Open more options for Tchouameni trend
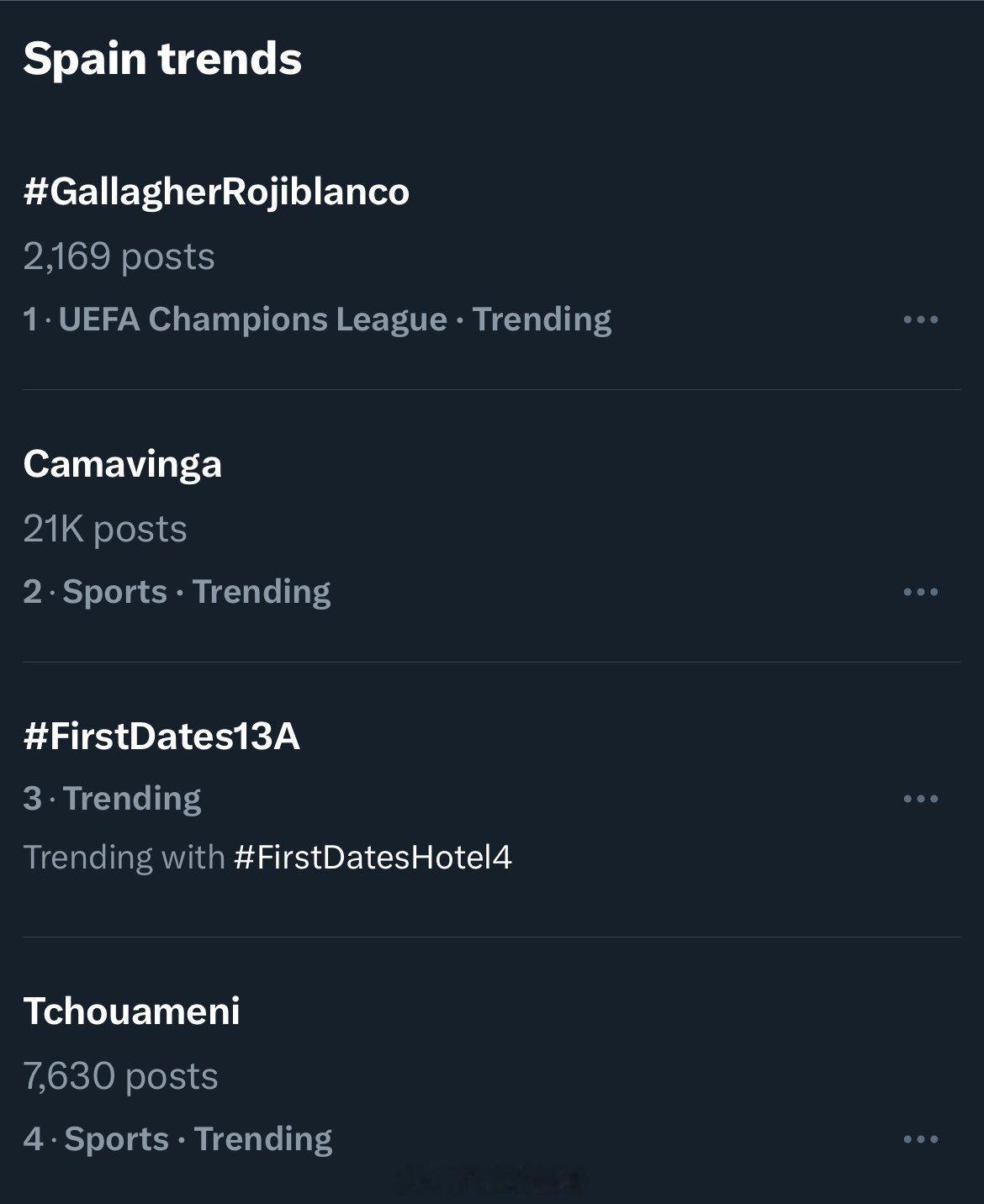 coord(920,1140)
